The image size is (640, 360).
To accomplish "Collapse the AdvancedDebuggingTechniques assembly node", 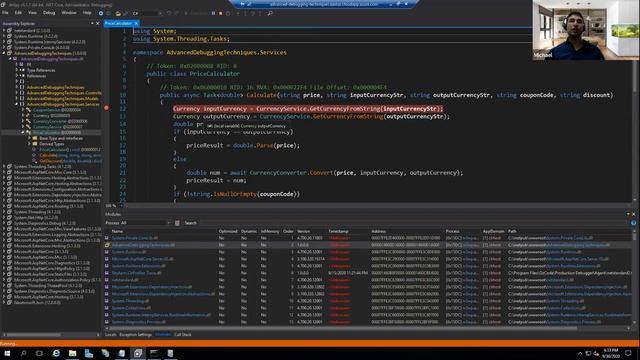I will pos(4,53).
